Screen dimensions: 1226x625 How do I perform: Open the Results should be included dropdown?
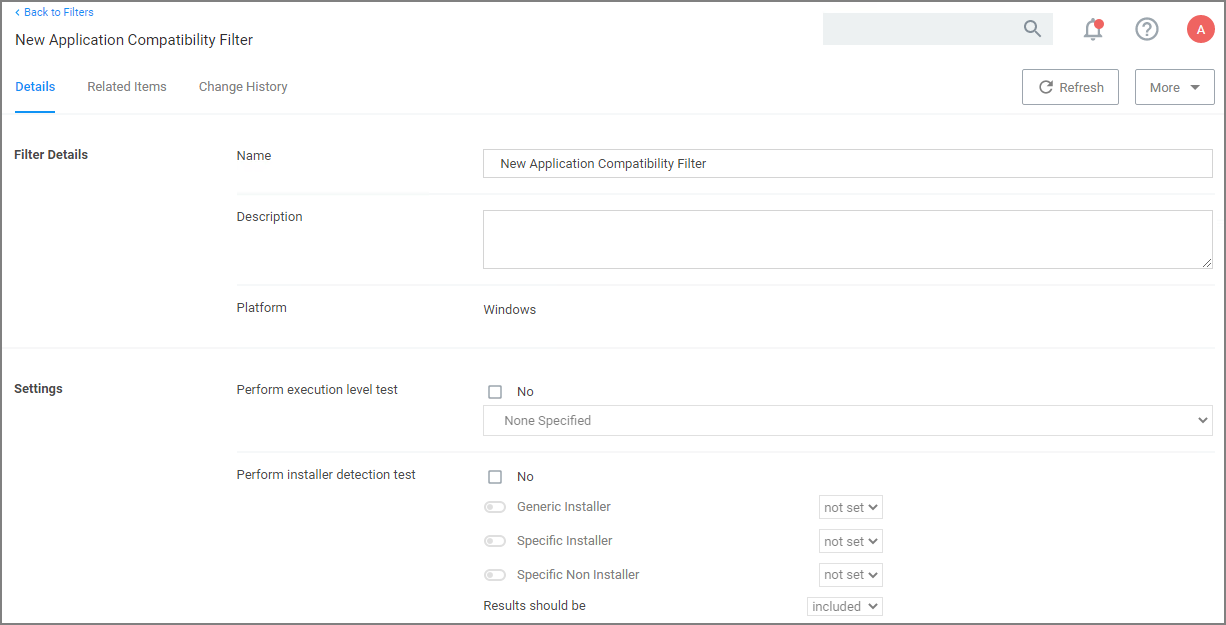(x=845, y=606)
